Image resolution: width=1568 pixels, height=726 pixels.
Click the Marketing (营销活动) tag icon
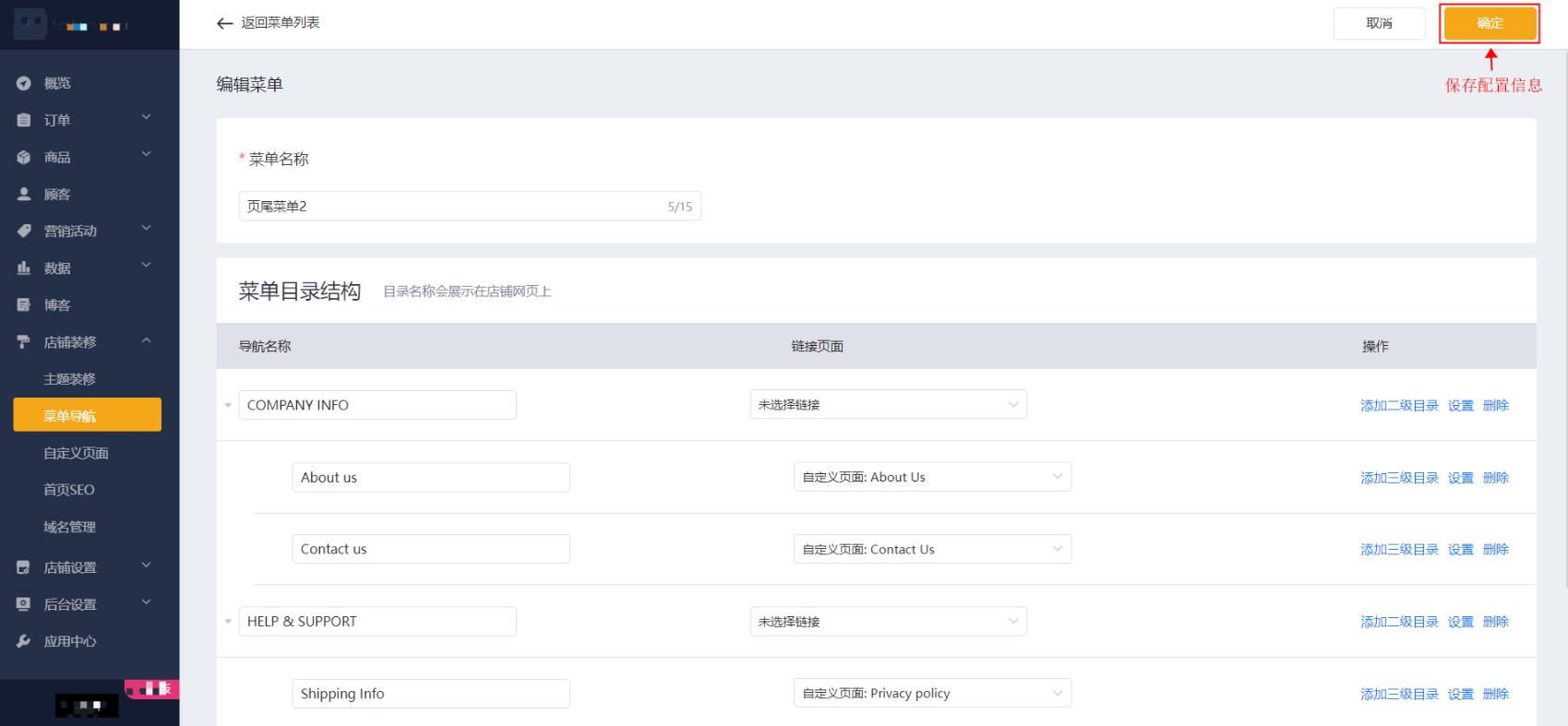[x=24, y=232]
